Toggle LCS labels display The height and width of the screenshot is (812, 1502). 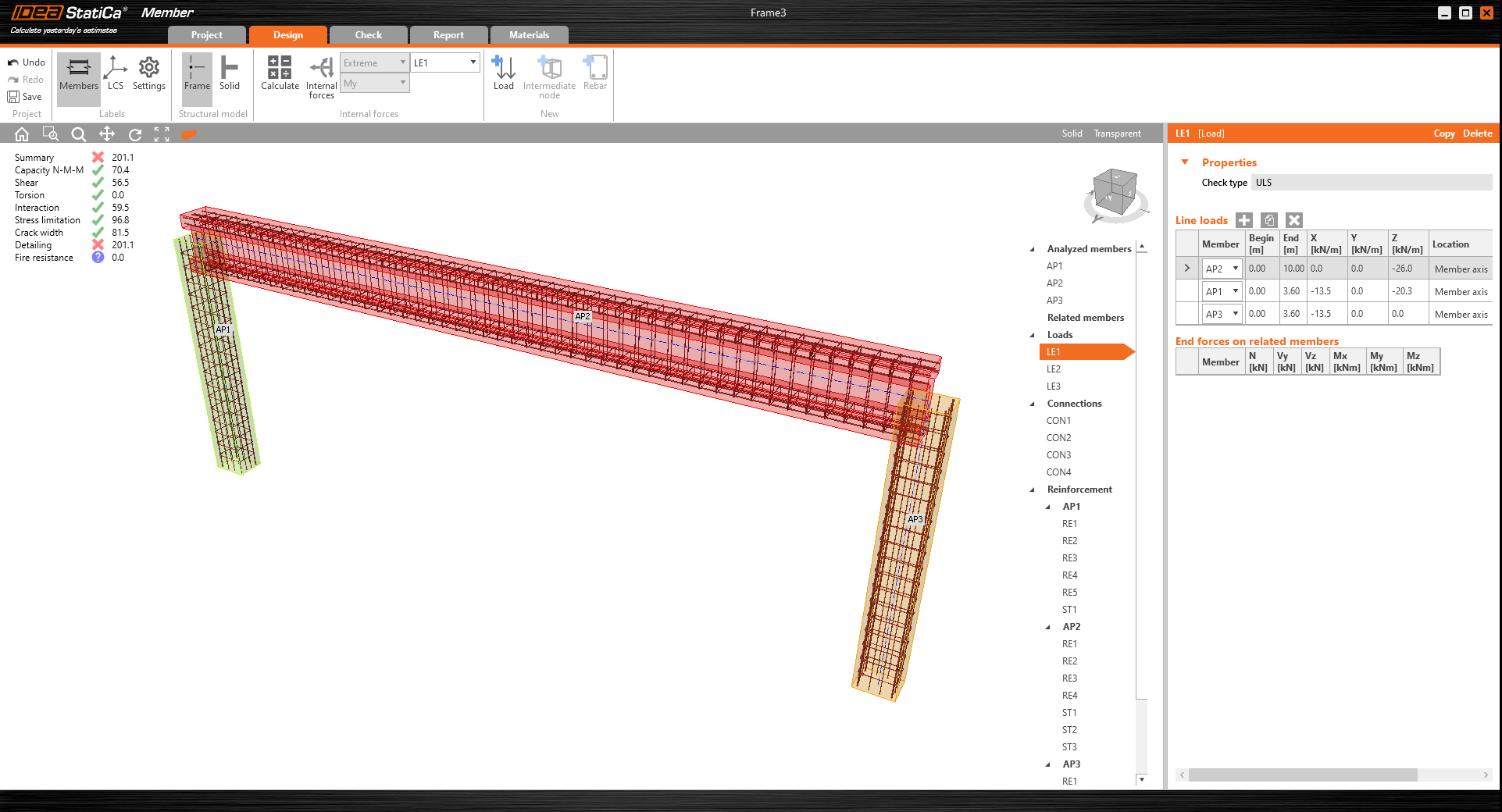[x=116, y=74]
